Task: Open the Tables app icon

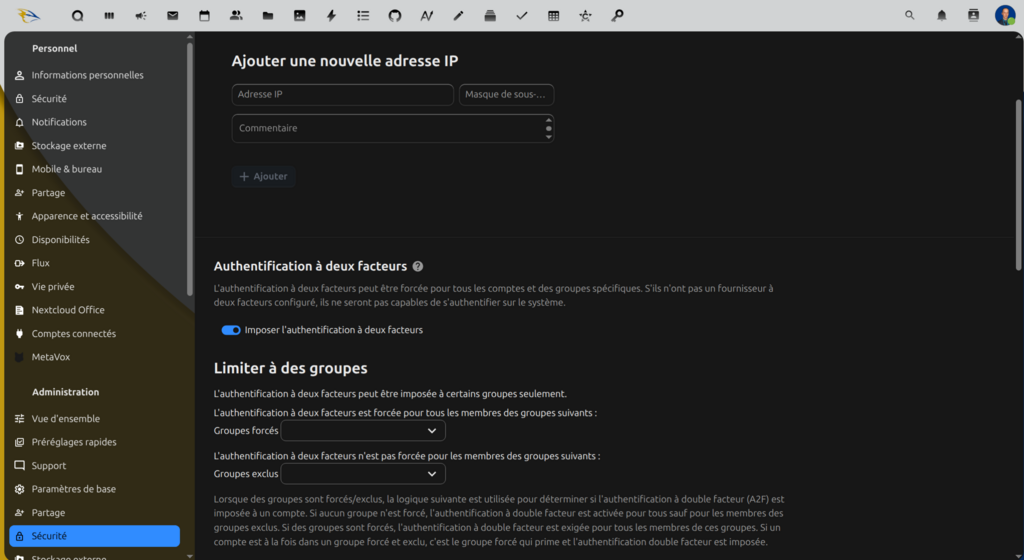Action: coord(553,16)
